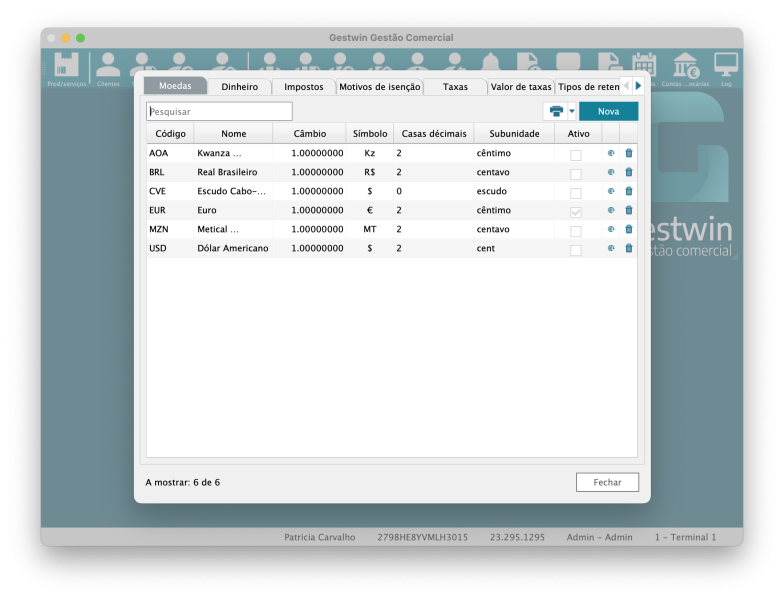
Task: Open edit icon for the EUR row
Action: [x=611, y=210]
